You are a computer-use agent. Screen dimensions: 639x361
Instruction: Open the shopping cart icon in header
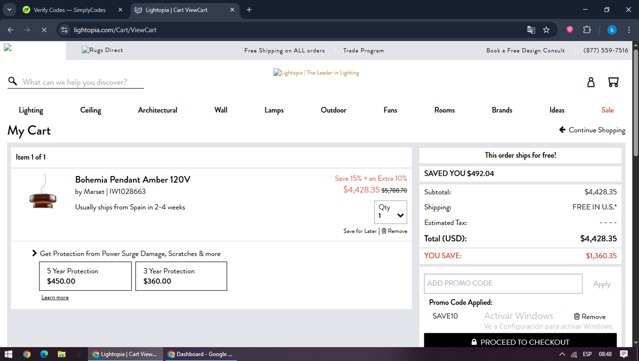613,82
